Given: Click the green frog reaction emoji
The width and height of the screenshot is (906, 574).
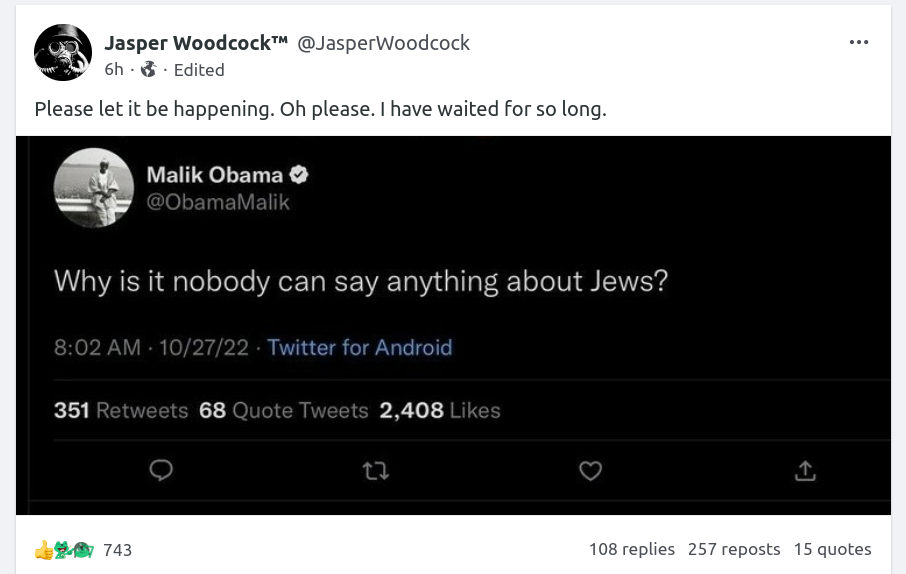Looking at the screenshot, I should [x=62, y=549].
